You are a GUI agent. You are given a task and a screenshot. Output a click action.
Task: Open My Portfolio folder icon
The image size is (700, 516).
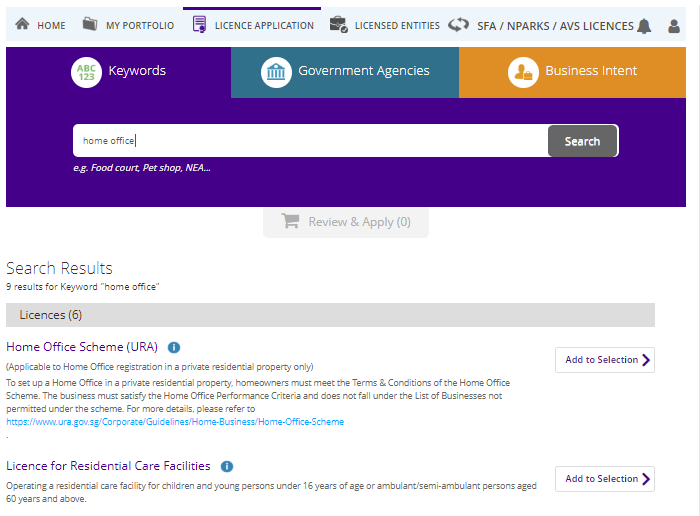[x=90, y=25]
